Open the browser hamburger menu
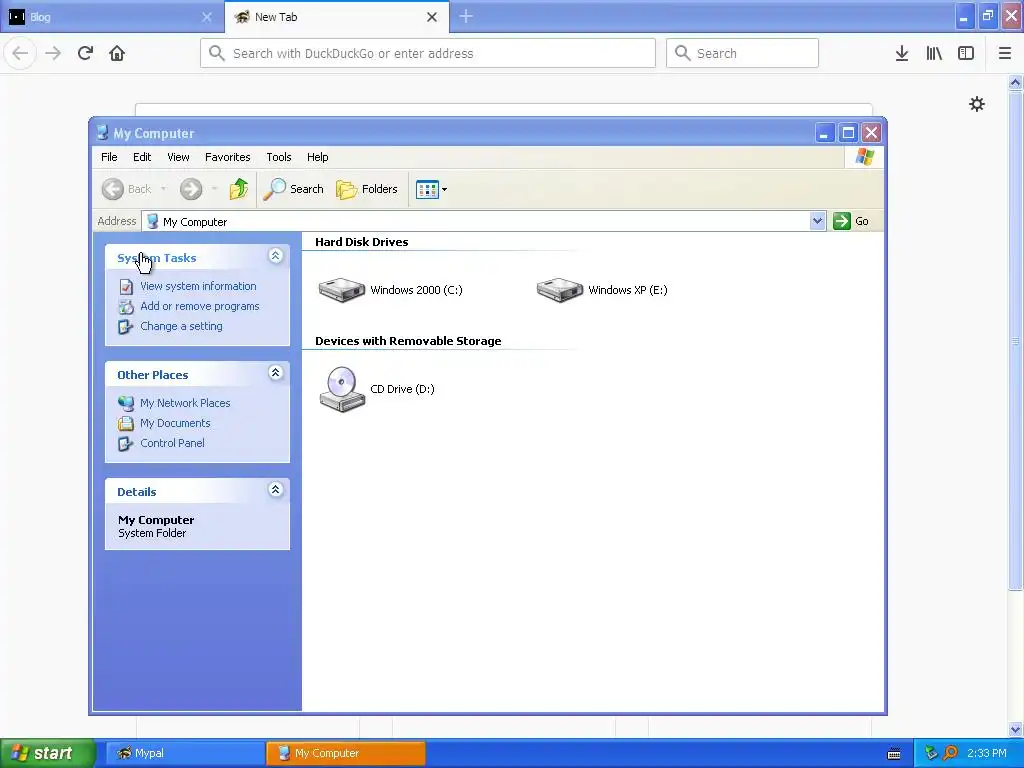1024x768 pixels. (1005, 54)
